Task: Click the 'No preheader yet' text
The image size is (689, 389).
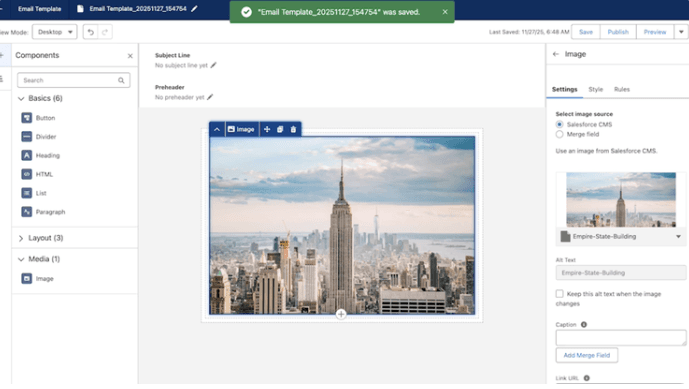Action: pyautogui.click(x=179, y=97)
